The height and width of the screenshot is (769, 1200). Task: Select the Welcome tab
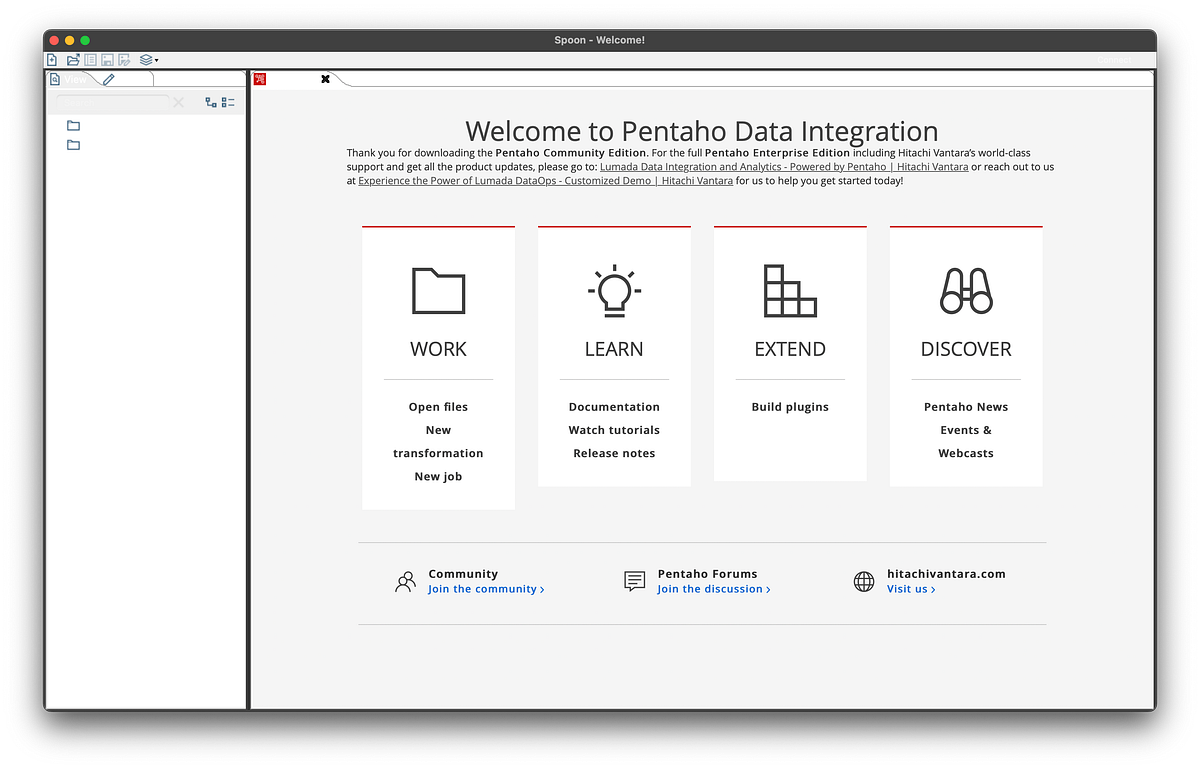[290, 77]
